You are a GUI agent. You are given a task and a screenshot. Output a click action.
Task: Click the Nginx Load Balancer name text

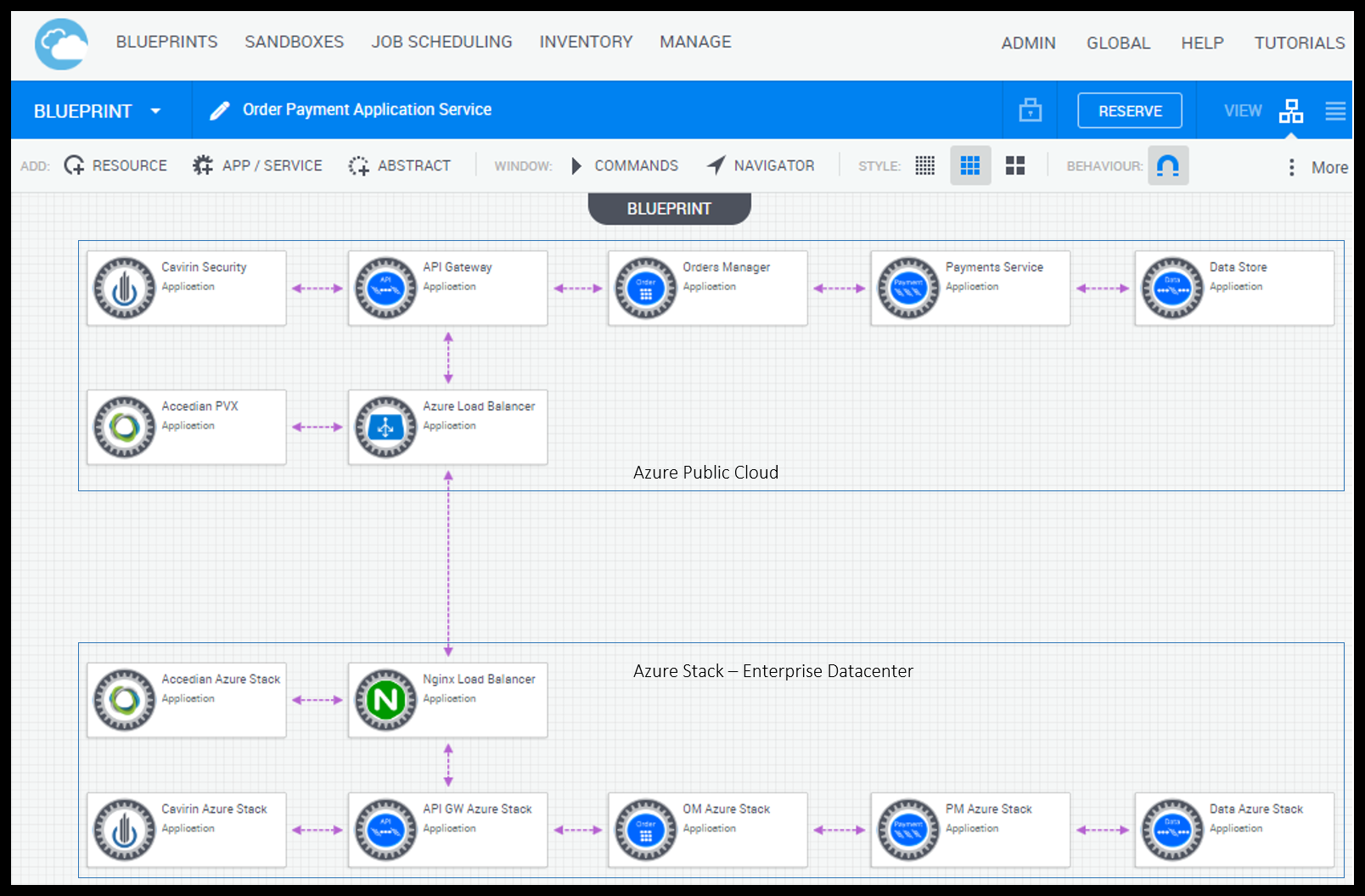[479, 680]
